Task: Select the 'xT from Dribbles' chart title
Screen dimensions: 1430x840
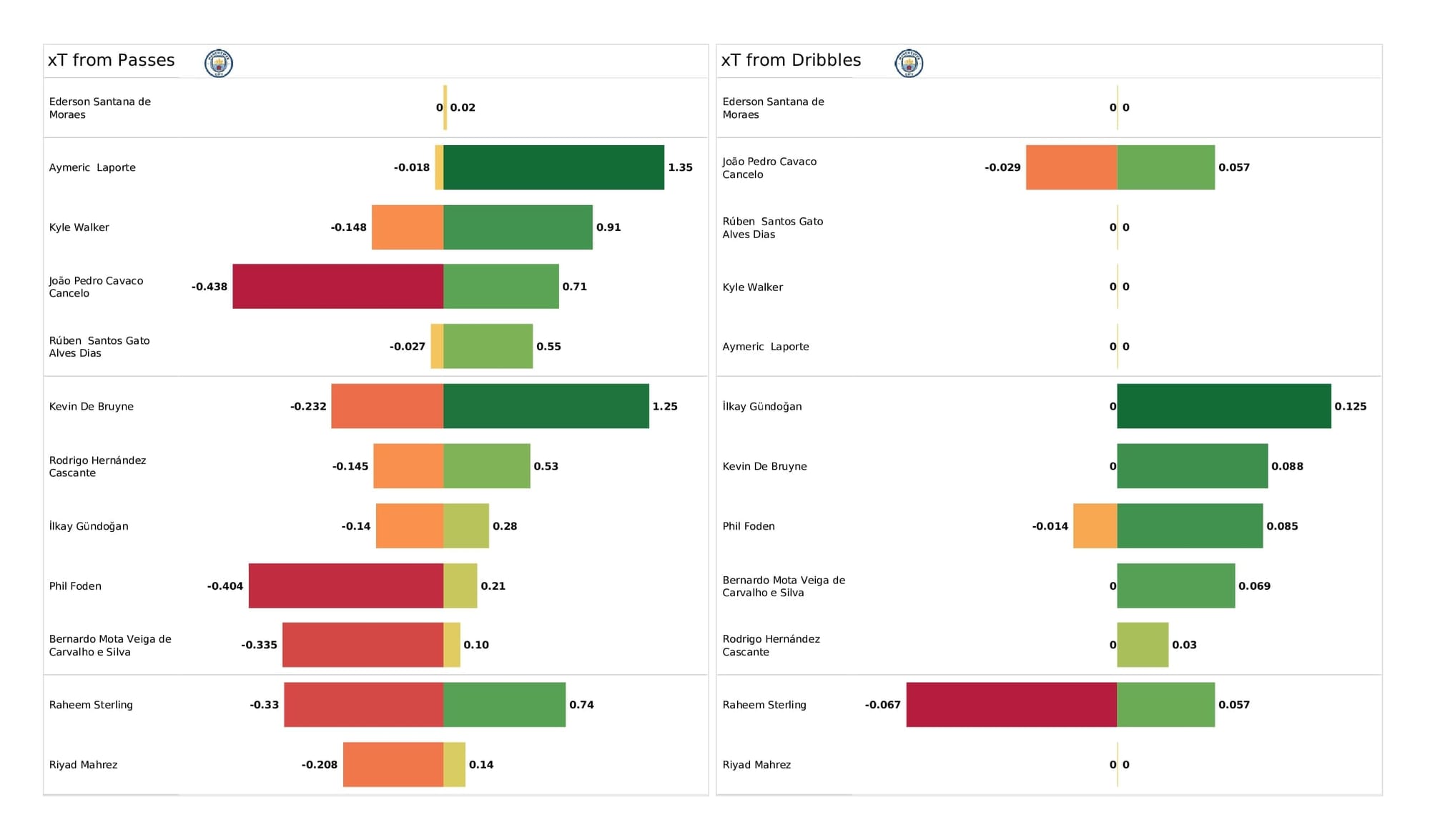Action: [791, 60]
